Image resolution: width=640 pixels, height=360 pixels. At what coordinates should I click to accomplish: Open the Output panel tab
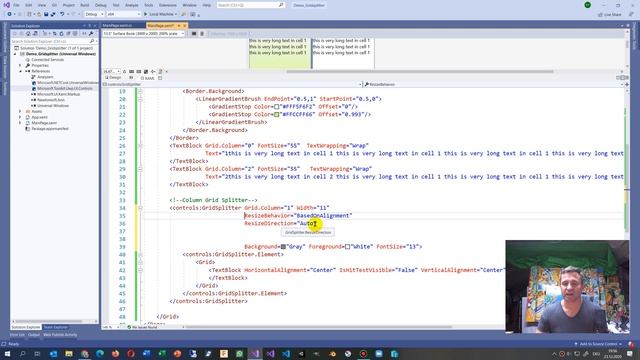(x=34, y=335)
